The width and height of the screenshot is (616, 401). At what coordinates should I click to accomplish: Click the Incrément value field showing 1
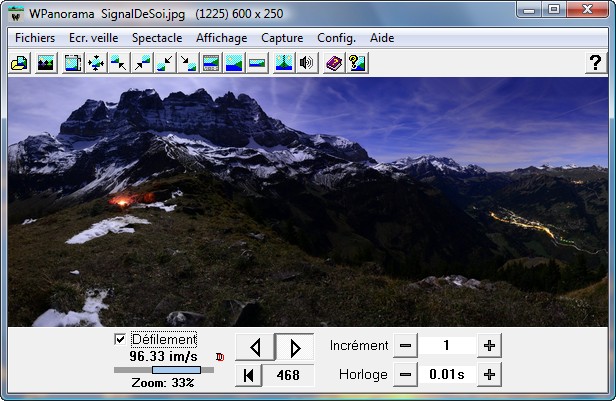tap(447, 346)
